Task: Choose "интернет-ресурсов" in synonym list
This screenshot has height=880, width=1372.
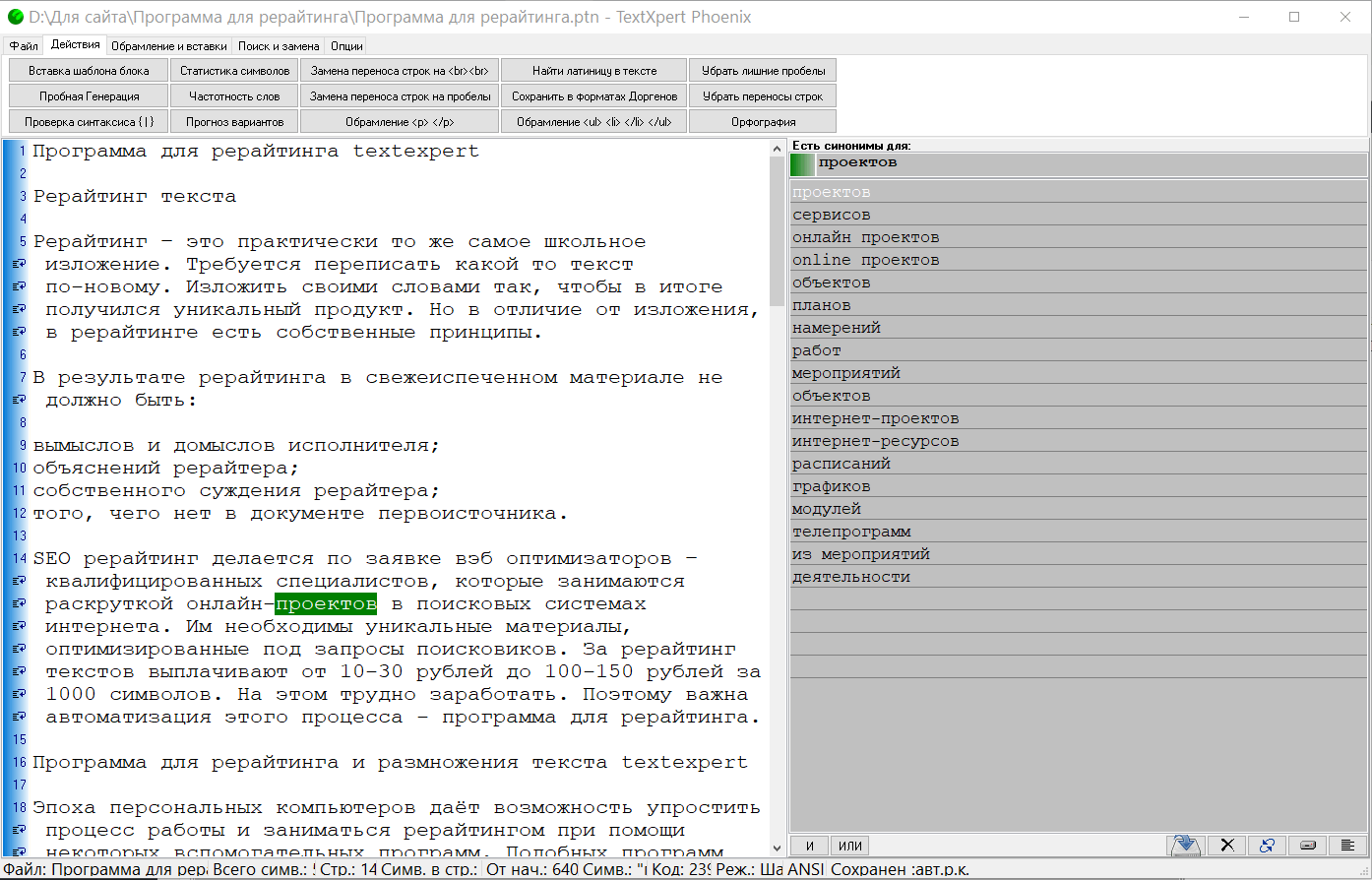Action: (x=875, y=441)
